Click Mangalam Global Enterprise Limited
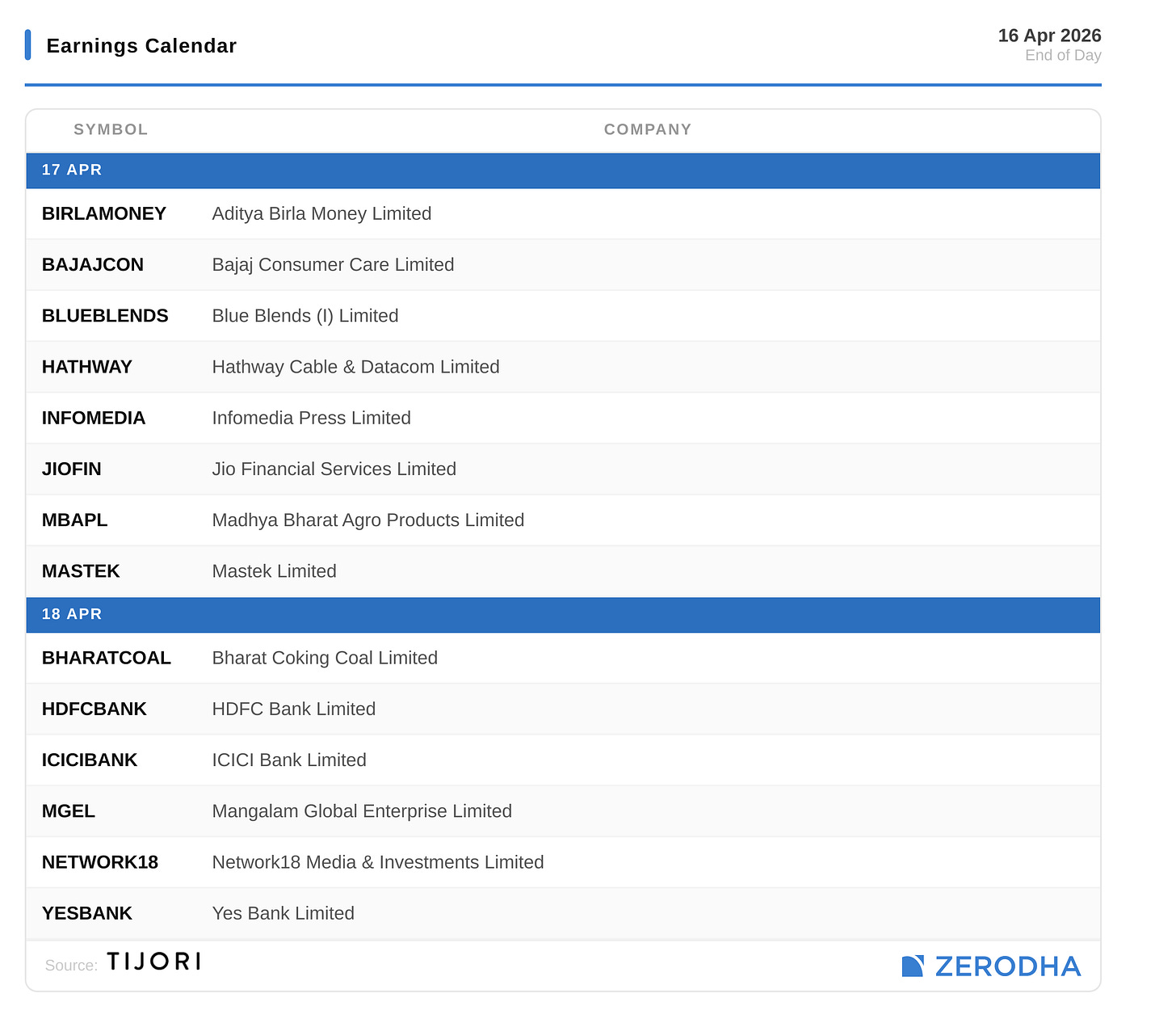 [362, 811]
